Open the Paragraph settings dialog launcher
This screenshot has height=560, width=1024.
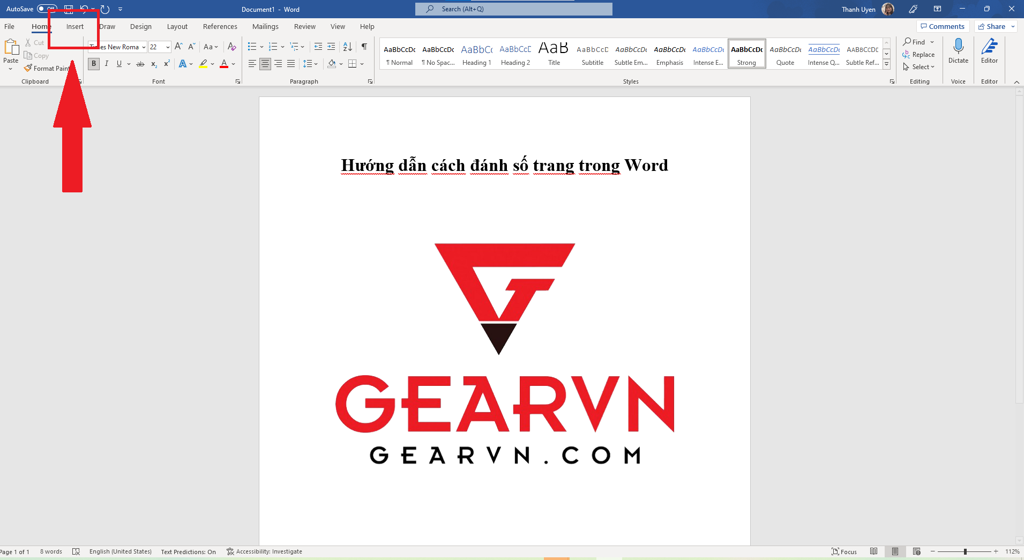[370, 82]
